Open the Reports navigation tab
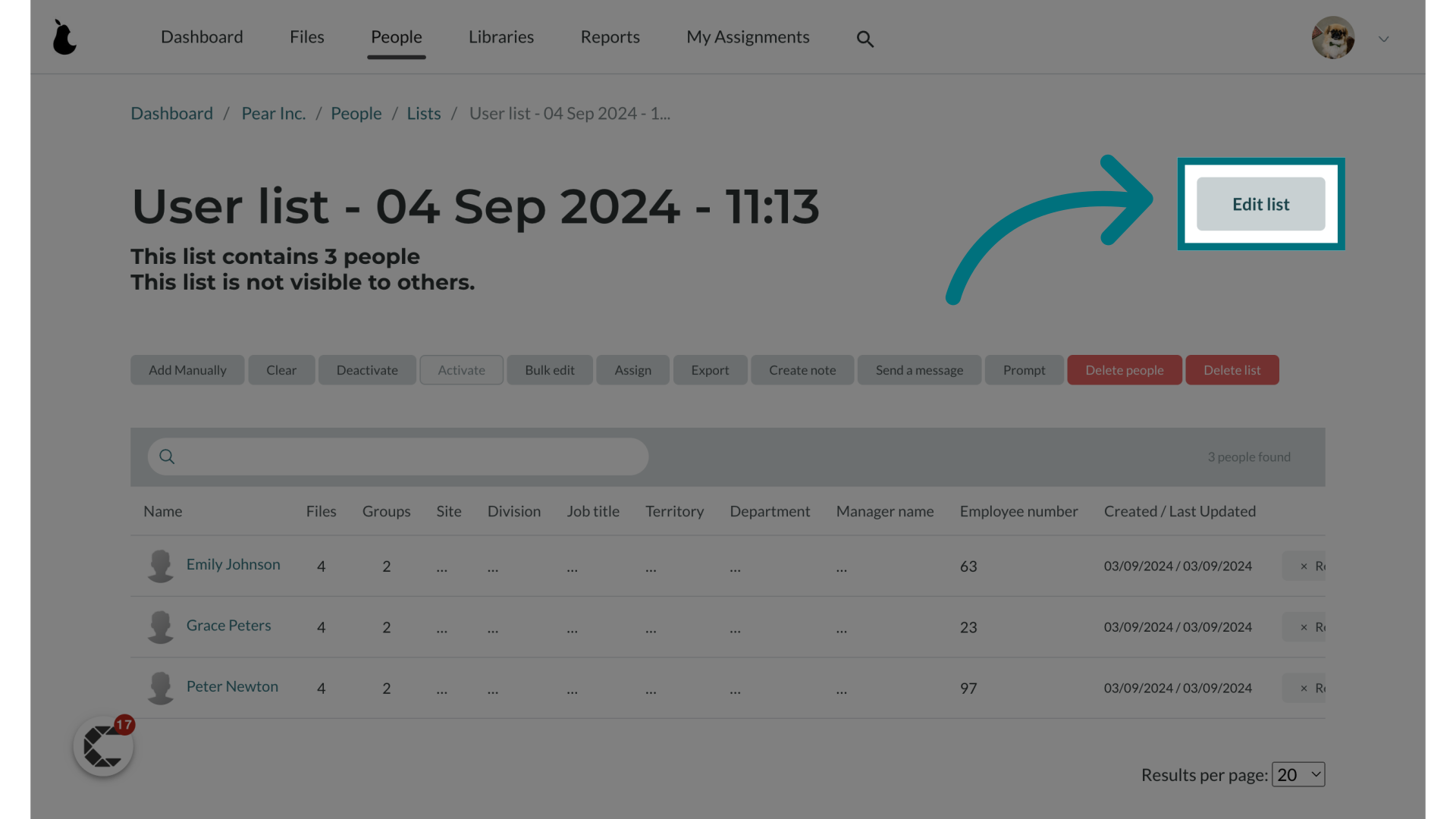The width and height of the screenshot is (1456, 819). point(610,36)
